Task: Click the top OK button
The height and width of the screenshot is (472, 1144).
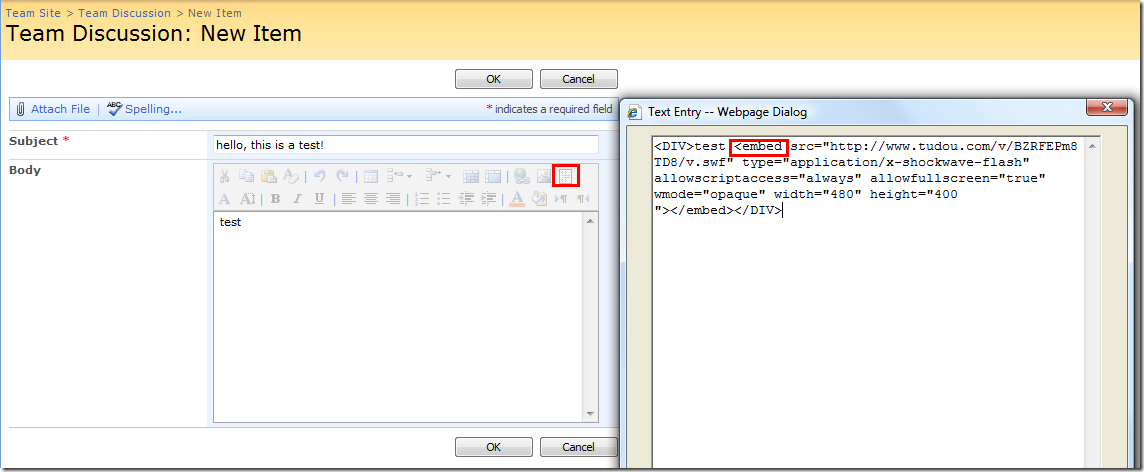Action: (493, 79)
